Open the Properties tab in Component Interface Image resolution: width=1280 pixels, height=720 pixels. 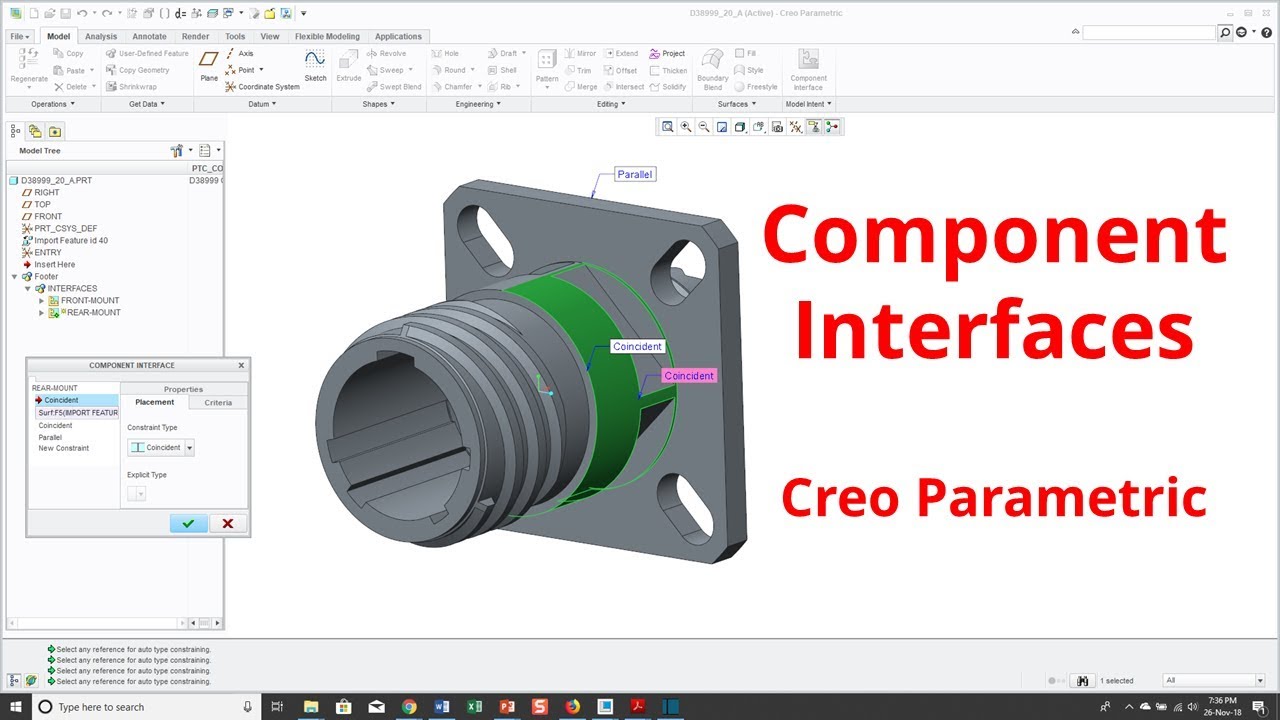[183, 389]
